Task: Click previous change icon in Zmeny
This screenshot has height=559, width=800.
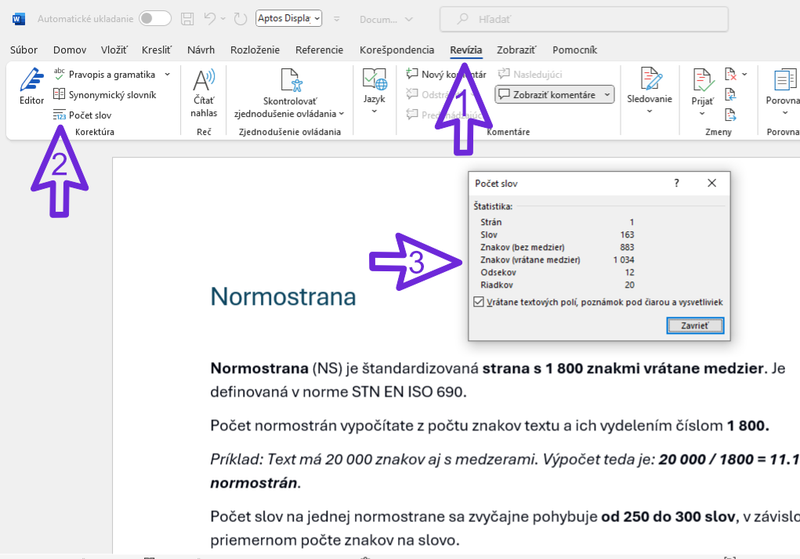Action: [x=731, y=95]
